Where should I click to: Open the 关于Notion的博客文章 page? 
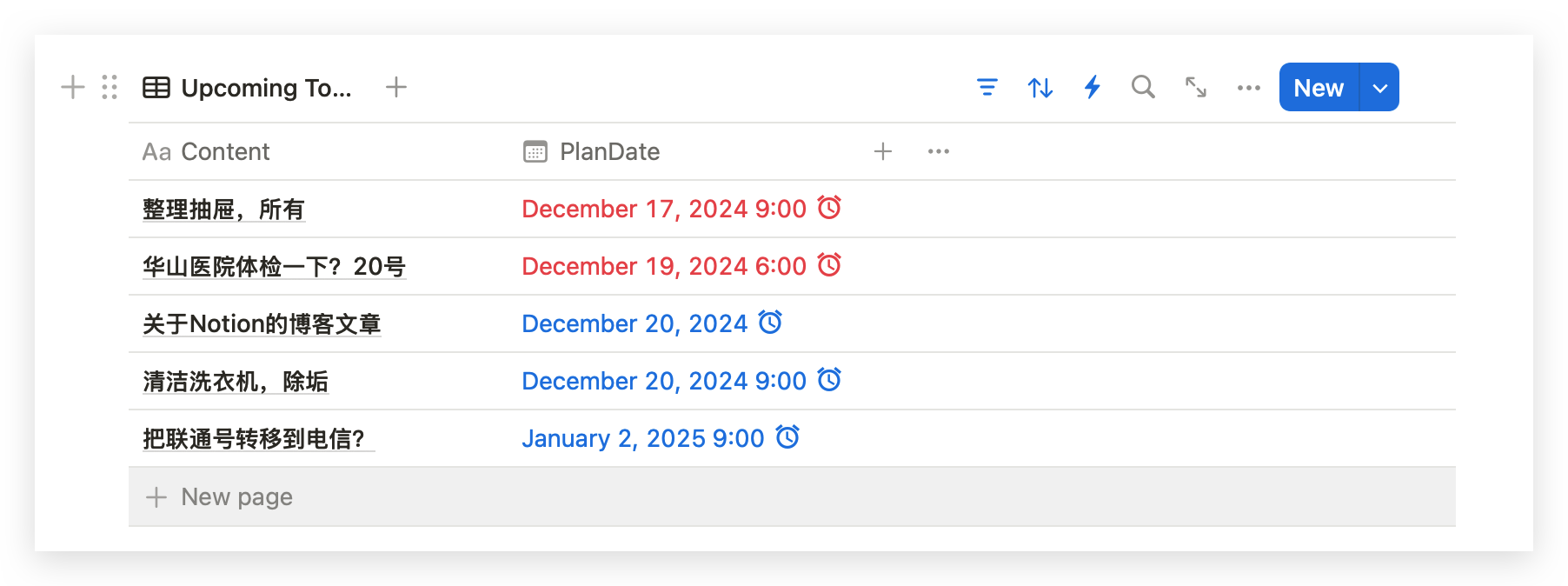(262, 323)
